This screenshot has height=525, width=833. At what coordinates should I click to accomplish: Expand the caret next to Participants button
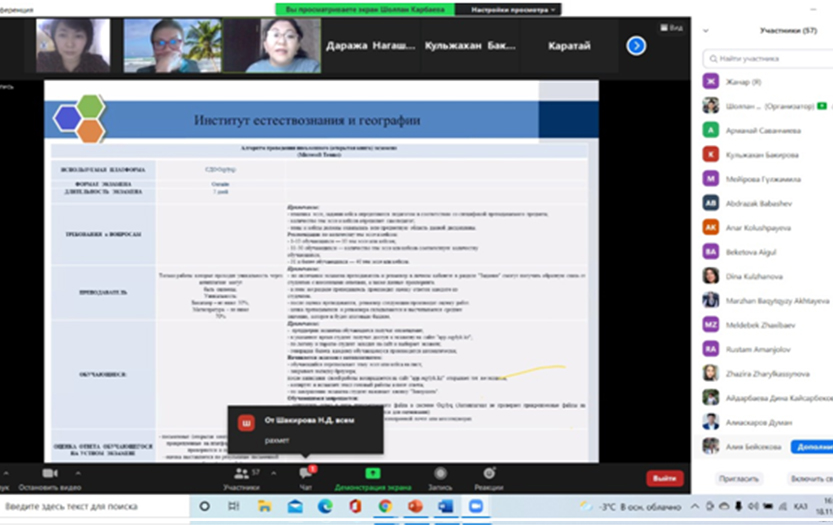pyautogui.click(x=271, y=472)
